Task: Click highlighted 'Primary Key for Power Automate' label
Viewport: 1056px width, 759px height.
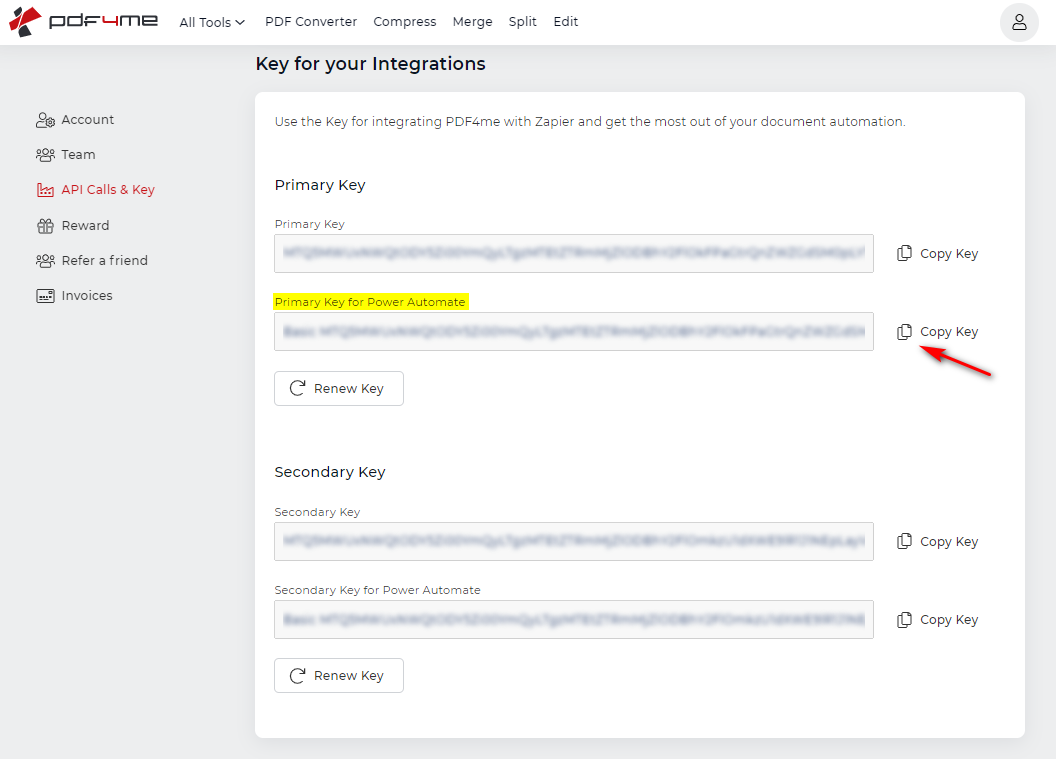Action: coord(370,302)
